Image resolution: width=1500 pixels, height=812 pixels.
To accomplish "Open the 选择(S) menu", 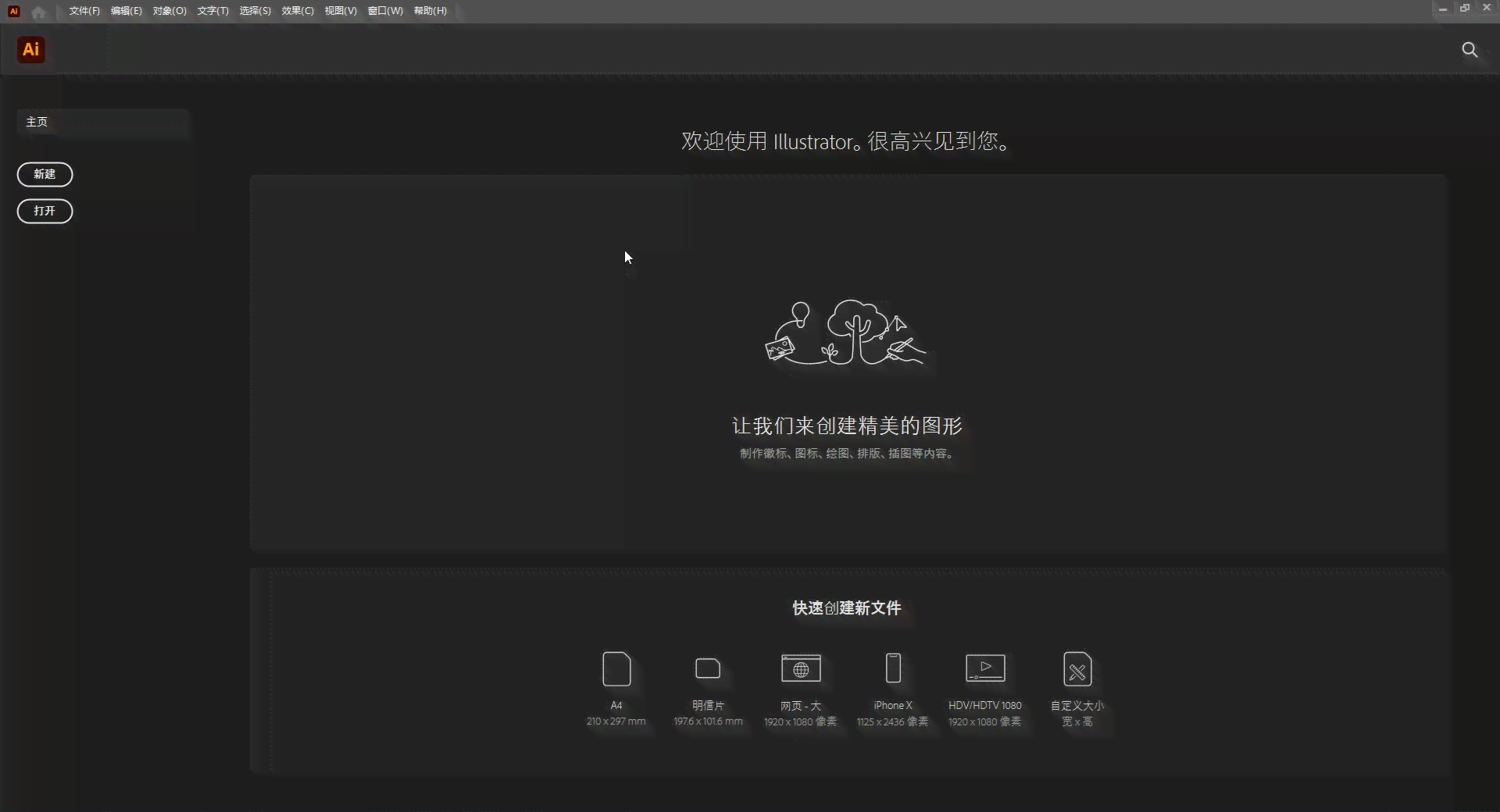I will click(x=255, y=11).
